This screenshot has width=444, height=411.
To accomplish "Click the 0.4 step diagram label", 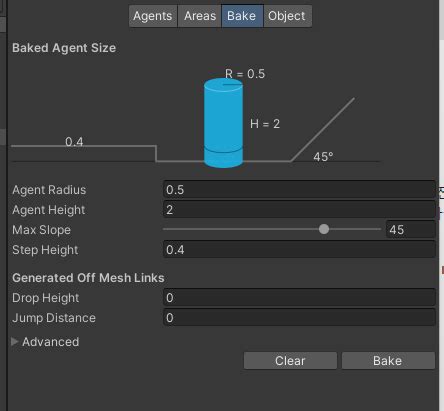I will tap(74, 142).
